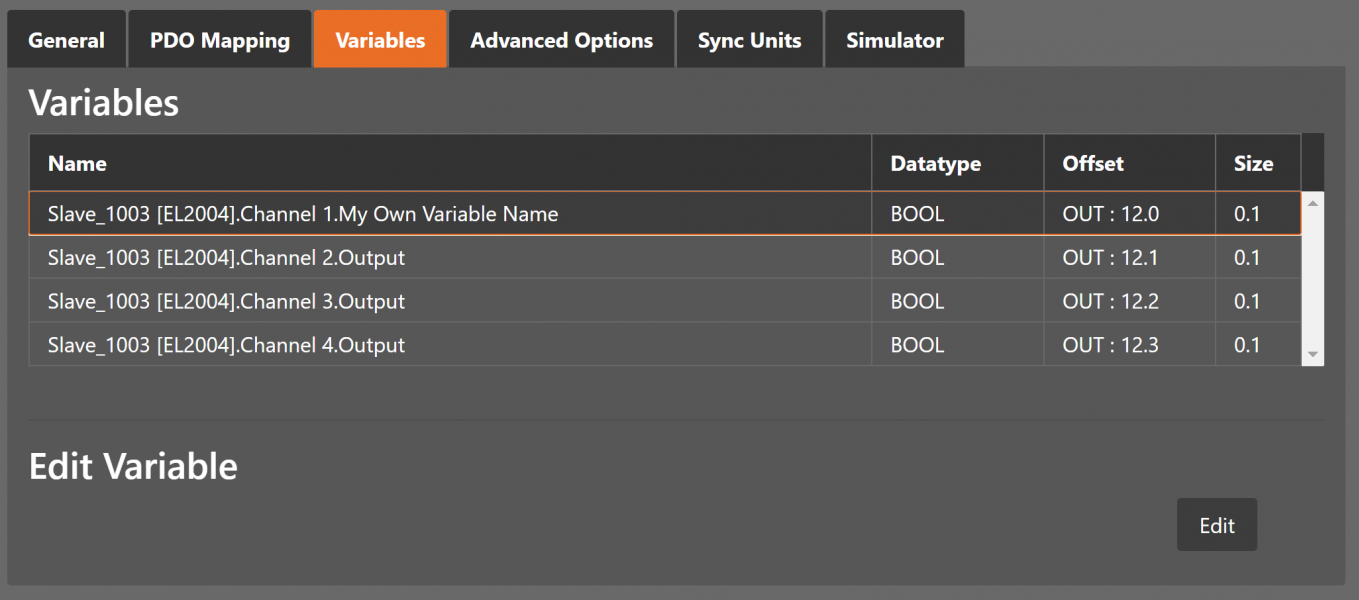Select the Channel 2.Output variable row

(226, 258)
